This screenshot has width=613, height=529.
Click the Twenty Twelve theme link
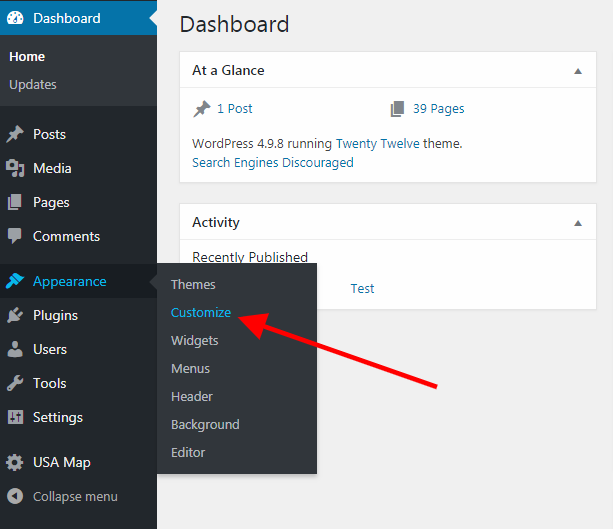(377, 143)
